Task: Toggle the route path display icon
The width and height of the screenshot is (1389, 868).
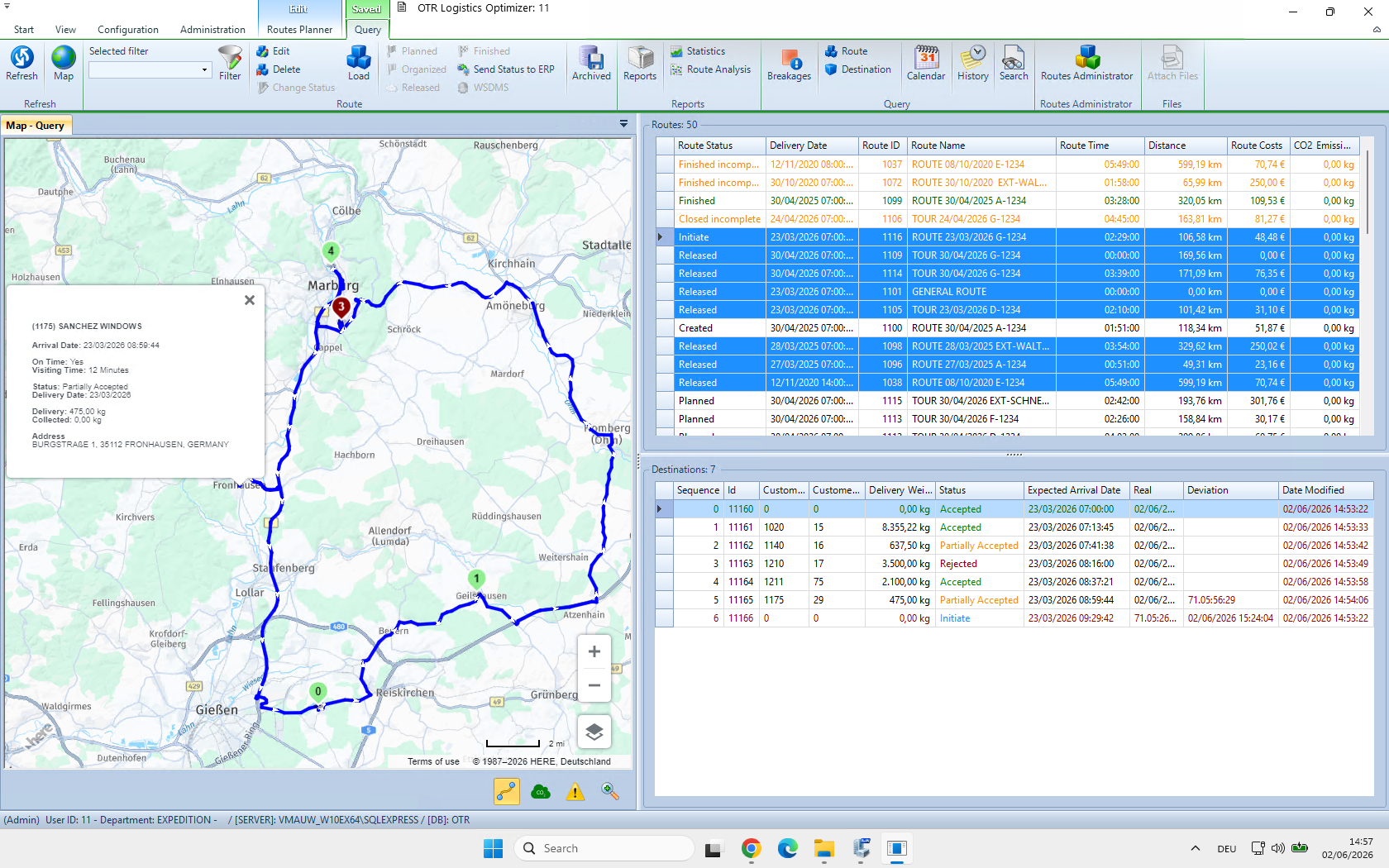Action: (507, 792)
